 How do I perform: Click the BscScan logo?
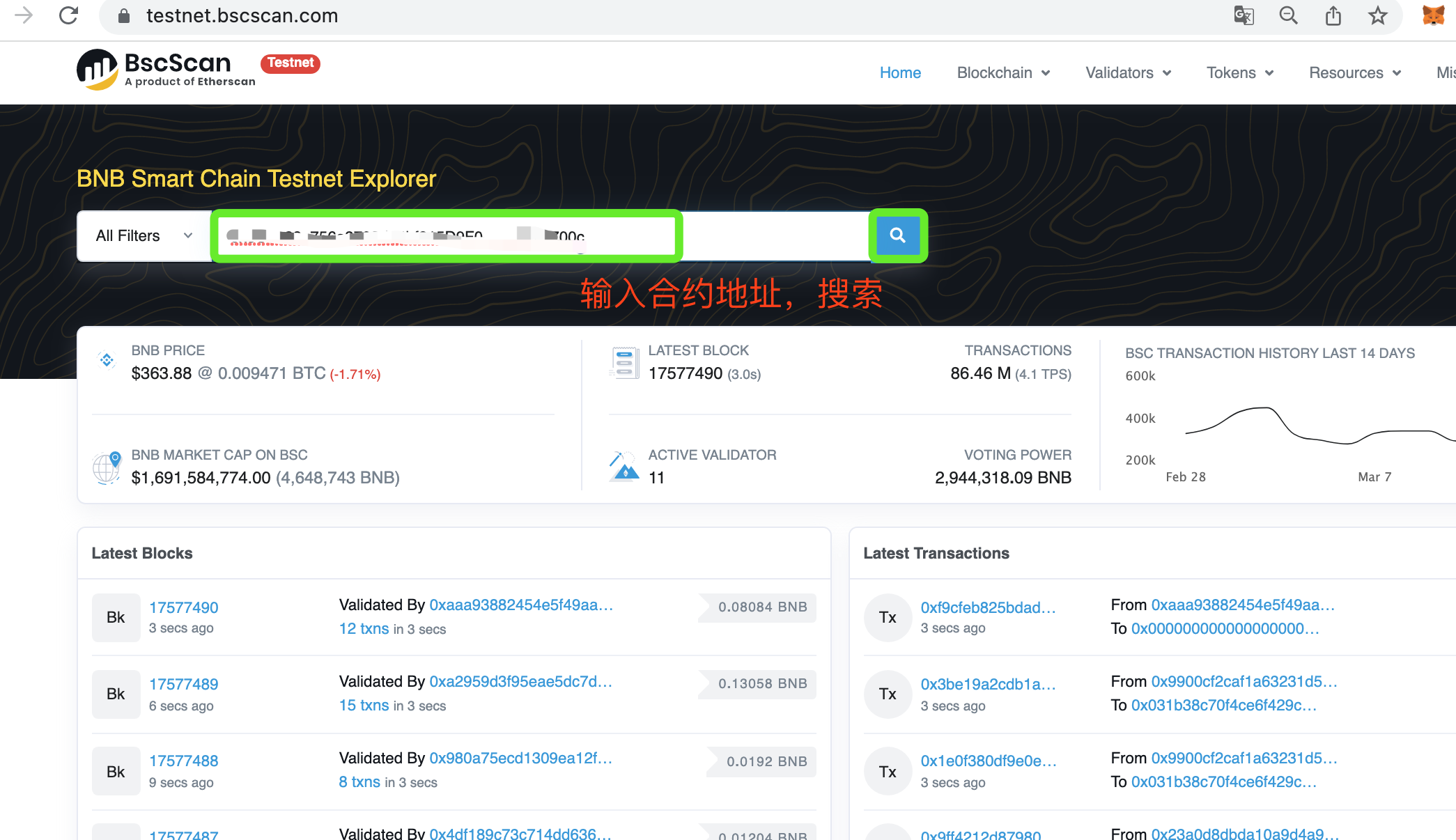(166, 70)
